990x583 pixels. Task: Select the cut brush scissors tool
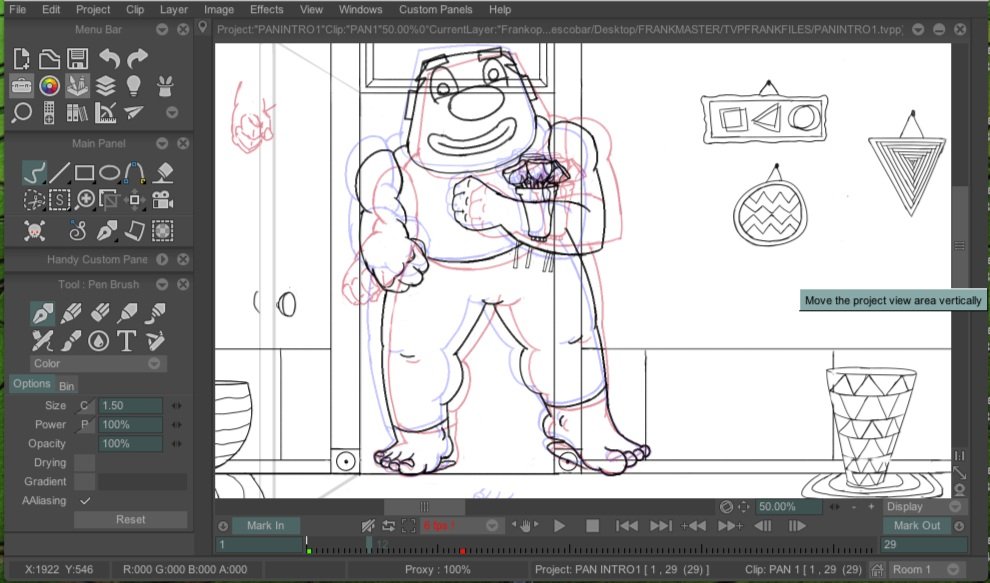tap(34, 200)
